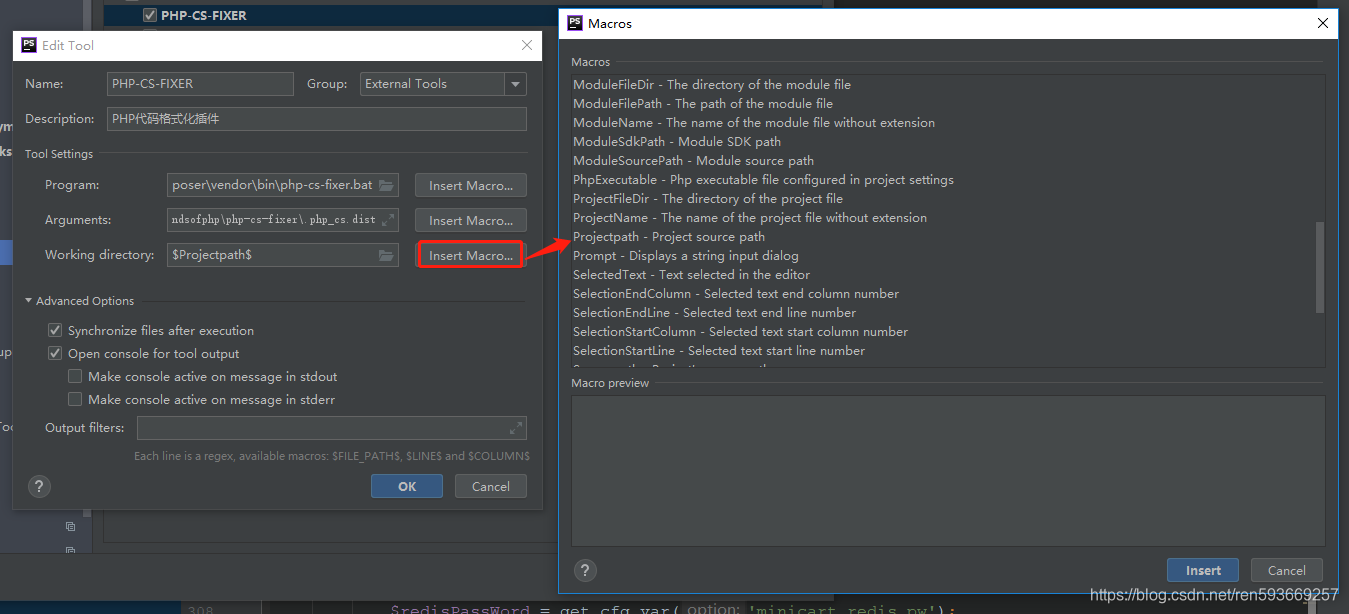Expand the Output filters field using its arrow icon
Viewport: 1349px width, 614px height.
pyautogui.click(x=517, y=427)
